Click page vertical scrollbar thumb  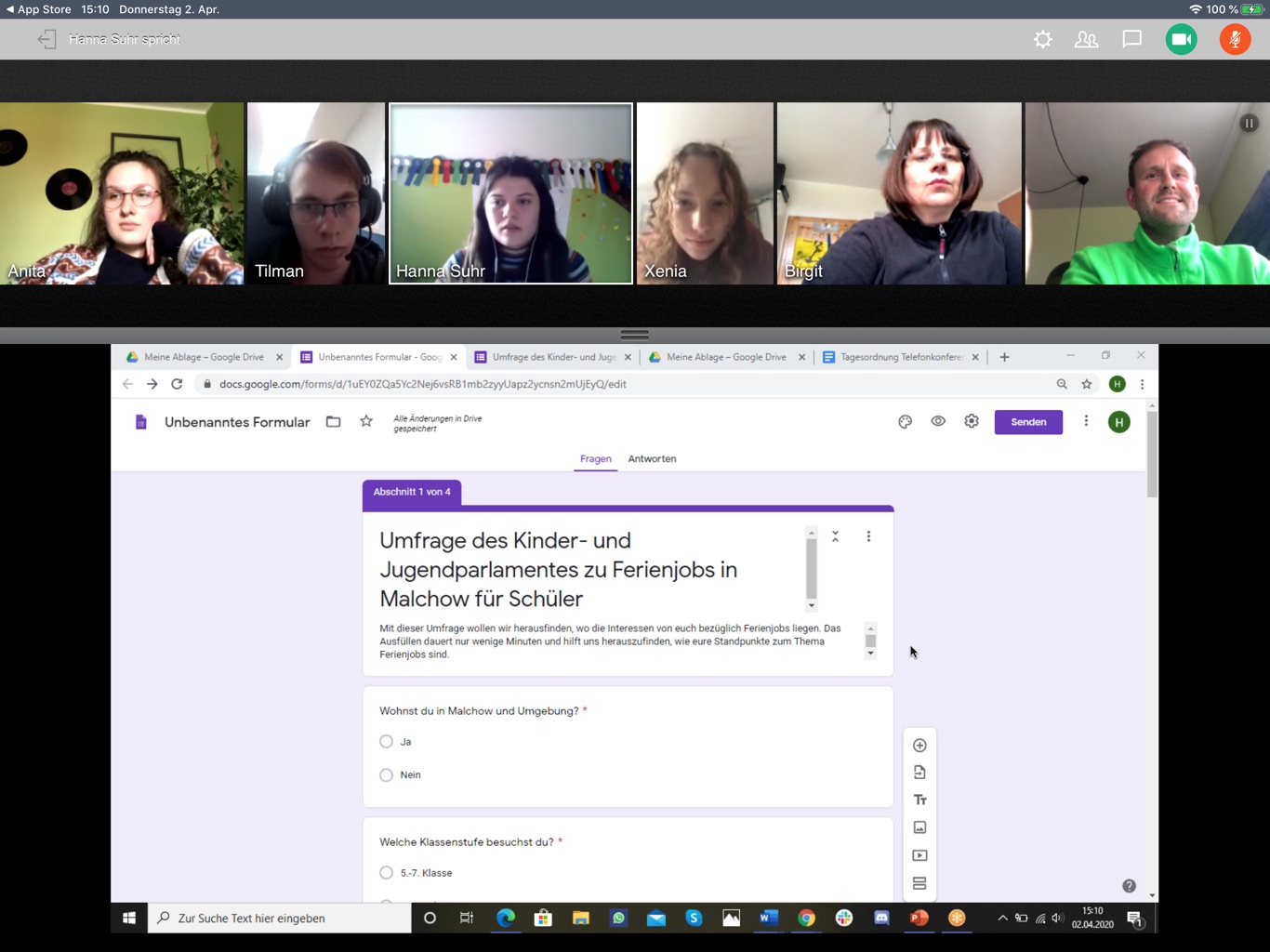coord(1153,455)
